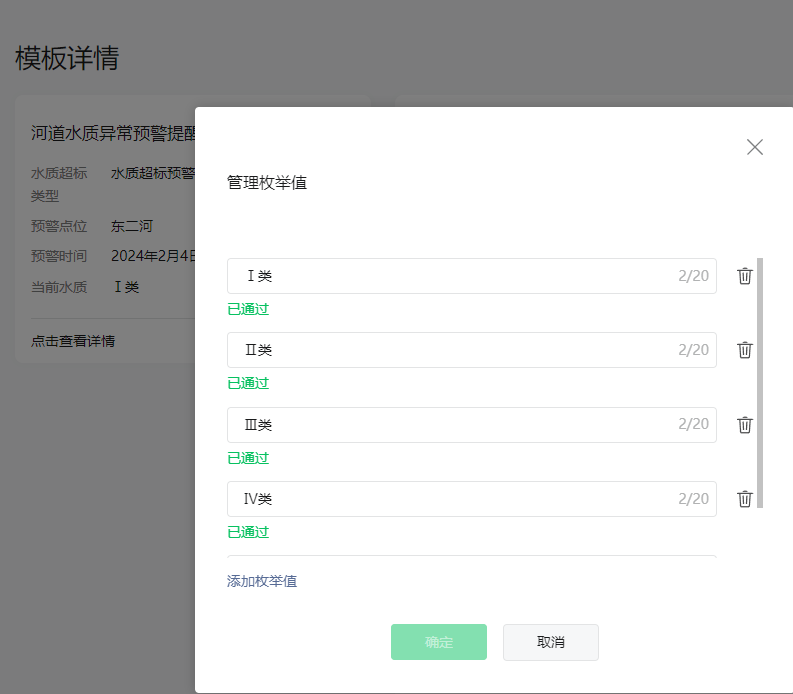Delete the Ⅳ类 enum value
The height and width of the screenshot is (694, 793).
744,499
